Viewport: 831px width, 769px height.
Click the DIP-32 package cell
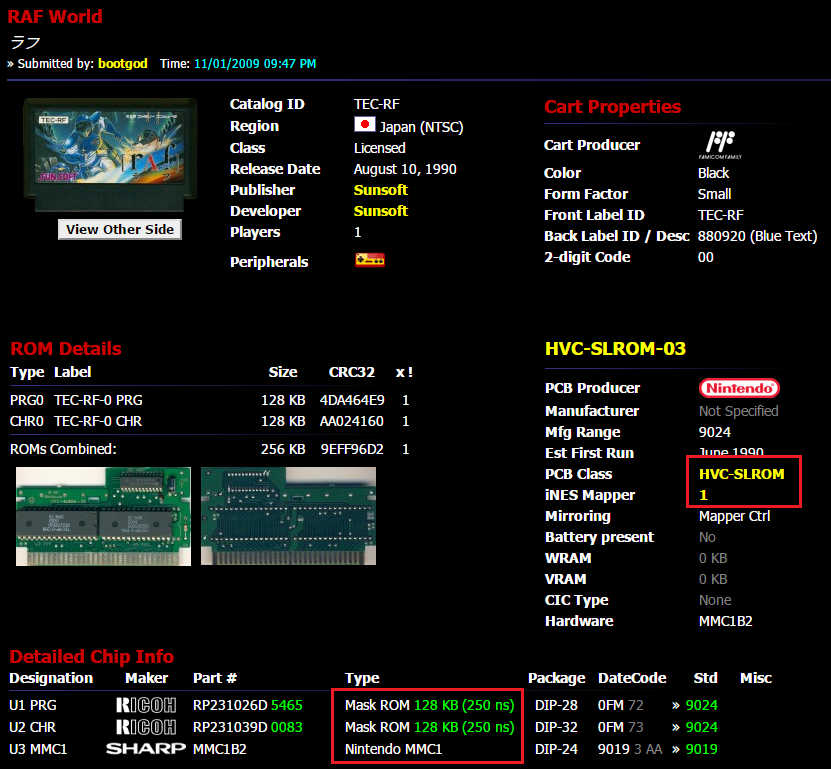point(556,727)
